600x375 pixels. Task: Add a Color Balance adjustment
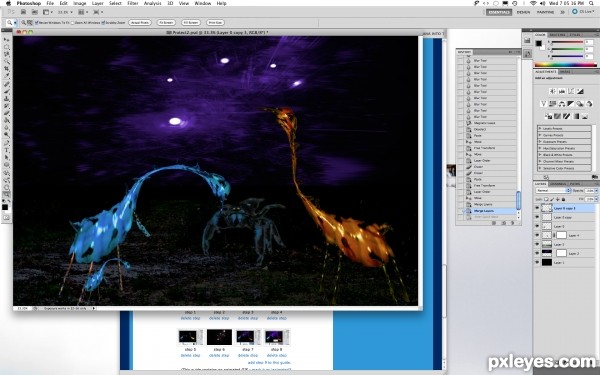click(562, 104)
